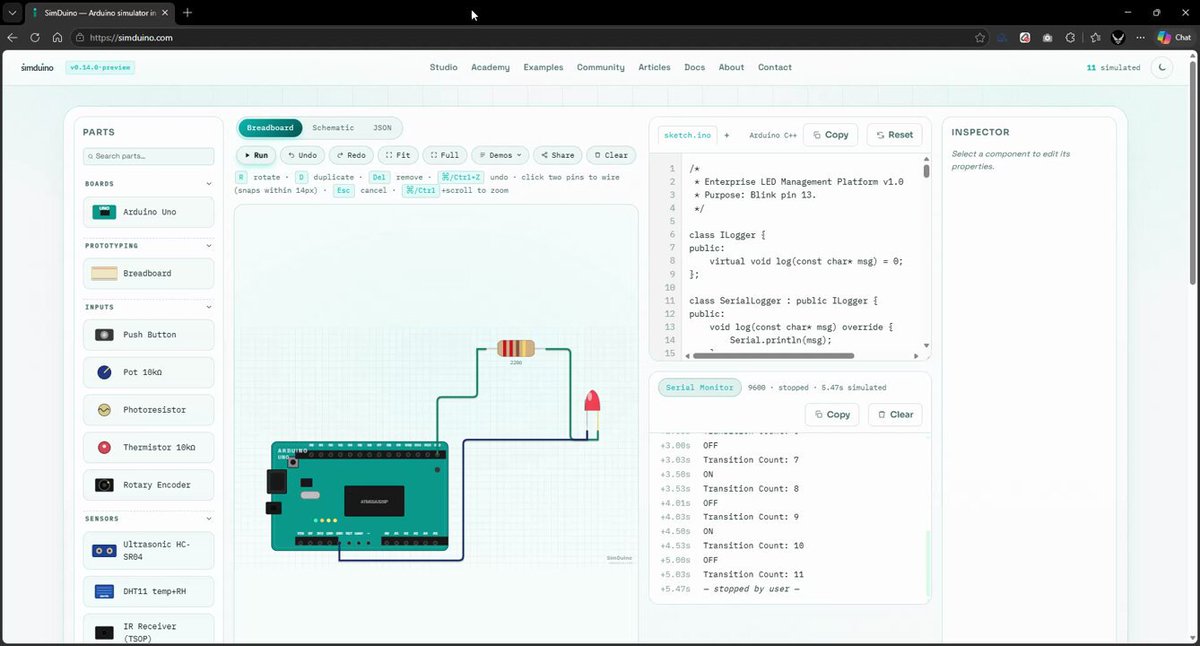This screenshot has width=1200, height=646.
Task: Toggle the Serial Monitor pill
Action: point(698,387)
